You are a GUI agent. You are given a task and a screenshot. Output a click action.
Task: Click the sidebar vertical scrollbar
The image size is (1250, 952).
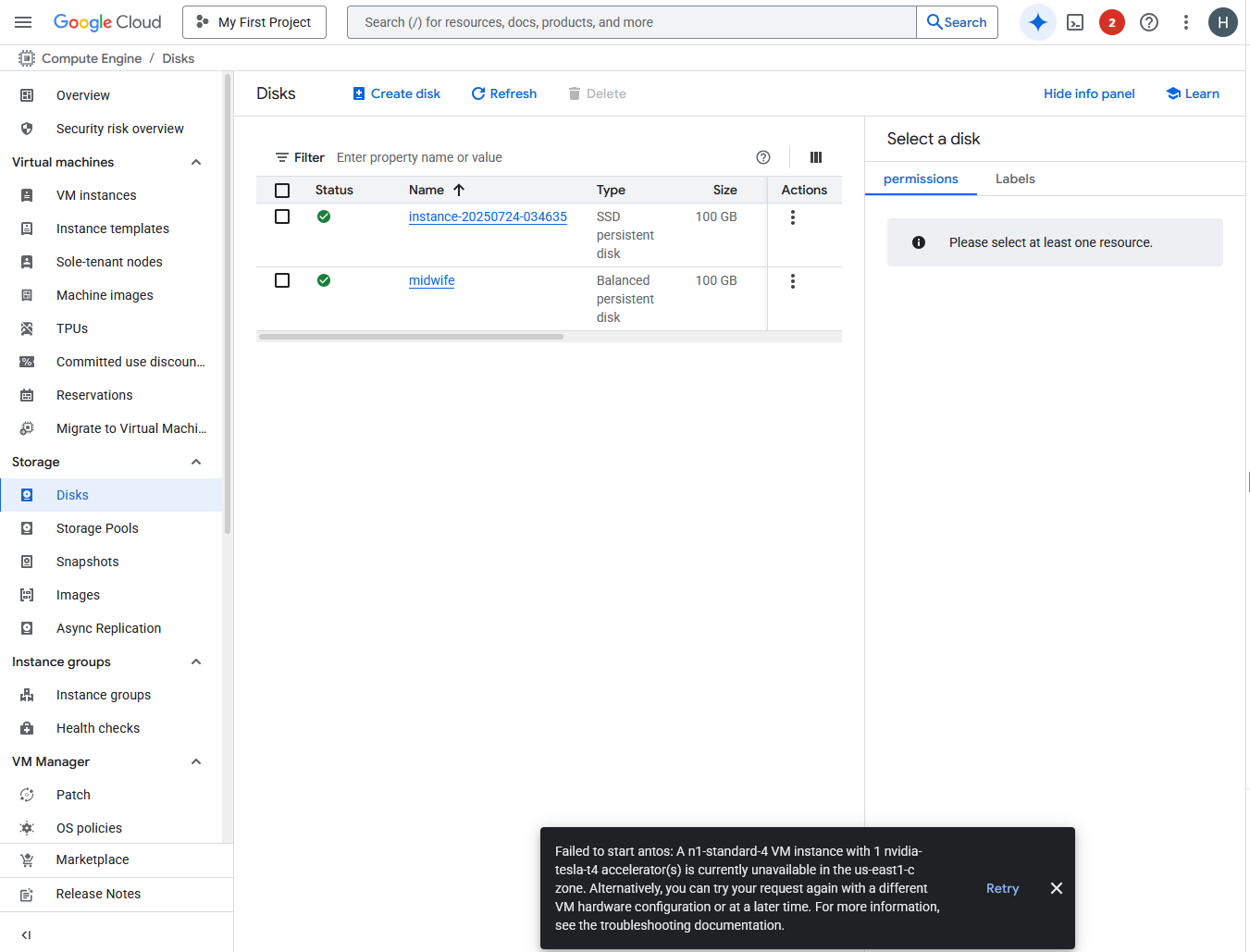pos(228,305)
